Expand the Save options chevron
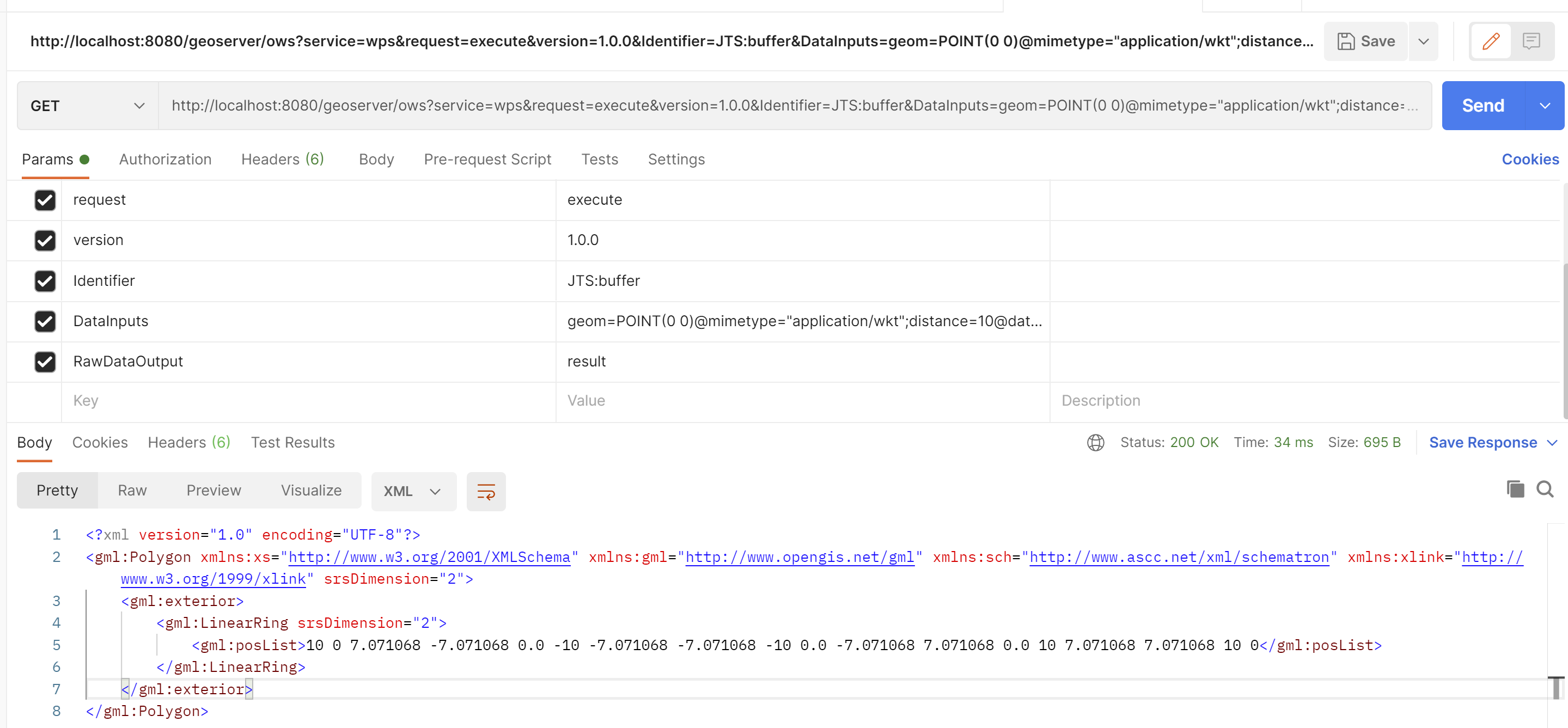Image resolution: width=1568 pixels, height=728 pixels. click(x=1423, y=41)
